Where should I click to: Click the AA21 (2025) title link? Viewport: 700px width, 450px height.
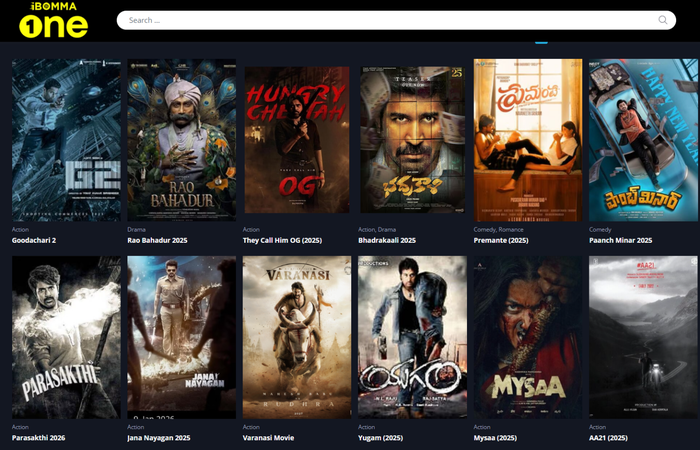pos(608,438)
